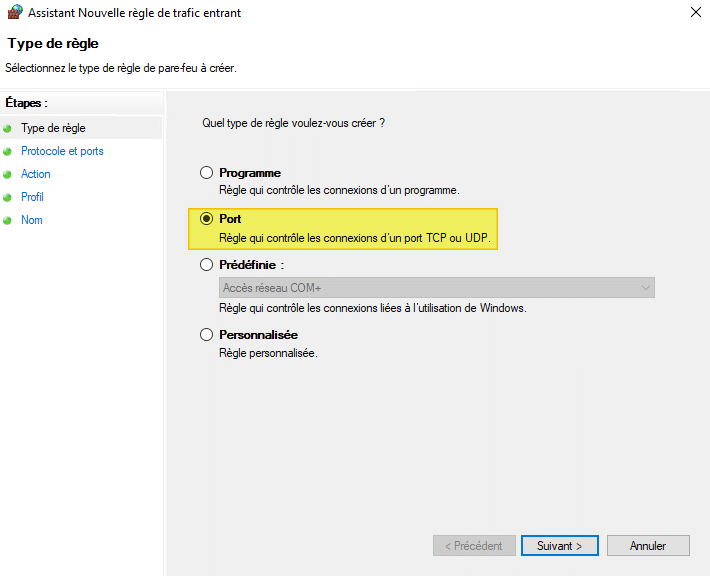Click green bullet beside Profil step

(x=8, y=198)
